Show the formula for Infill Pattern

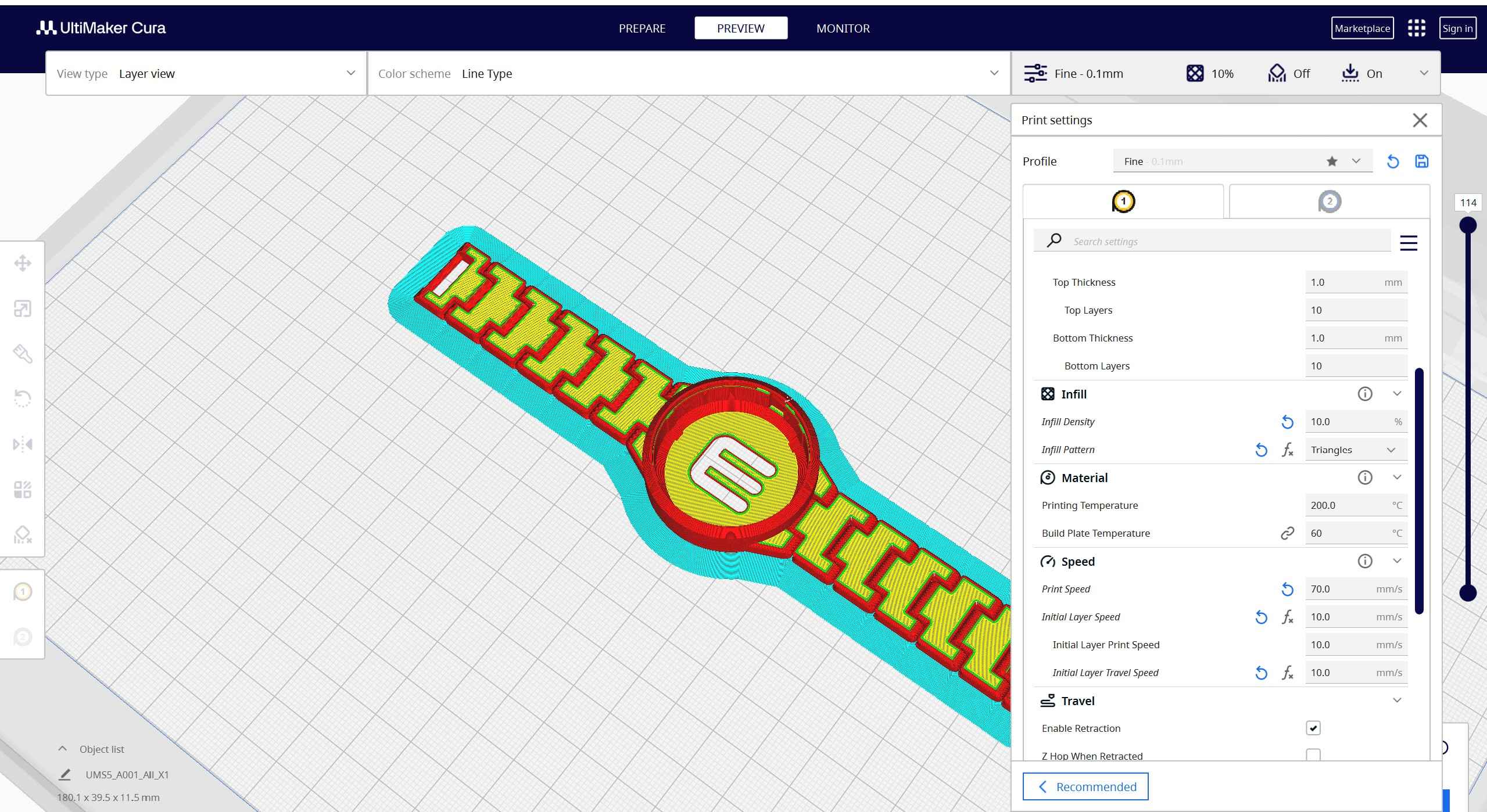(1288, 450)
